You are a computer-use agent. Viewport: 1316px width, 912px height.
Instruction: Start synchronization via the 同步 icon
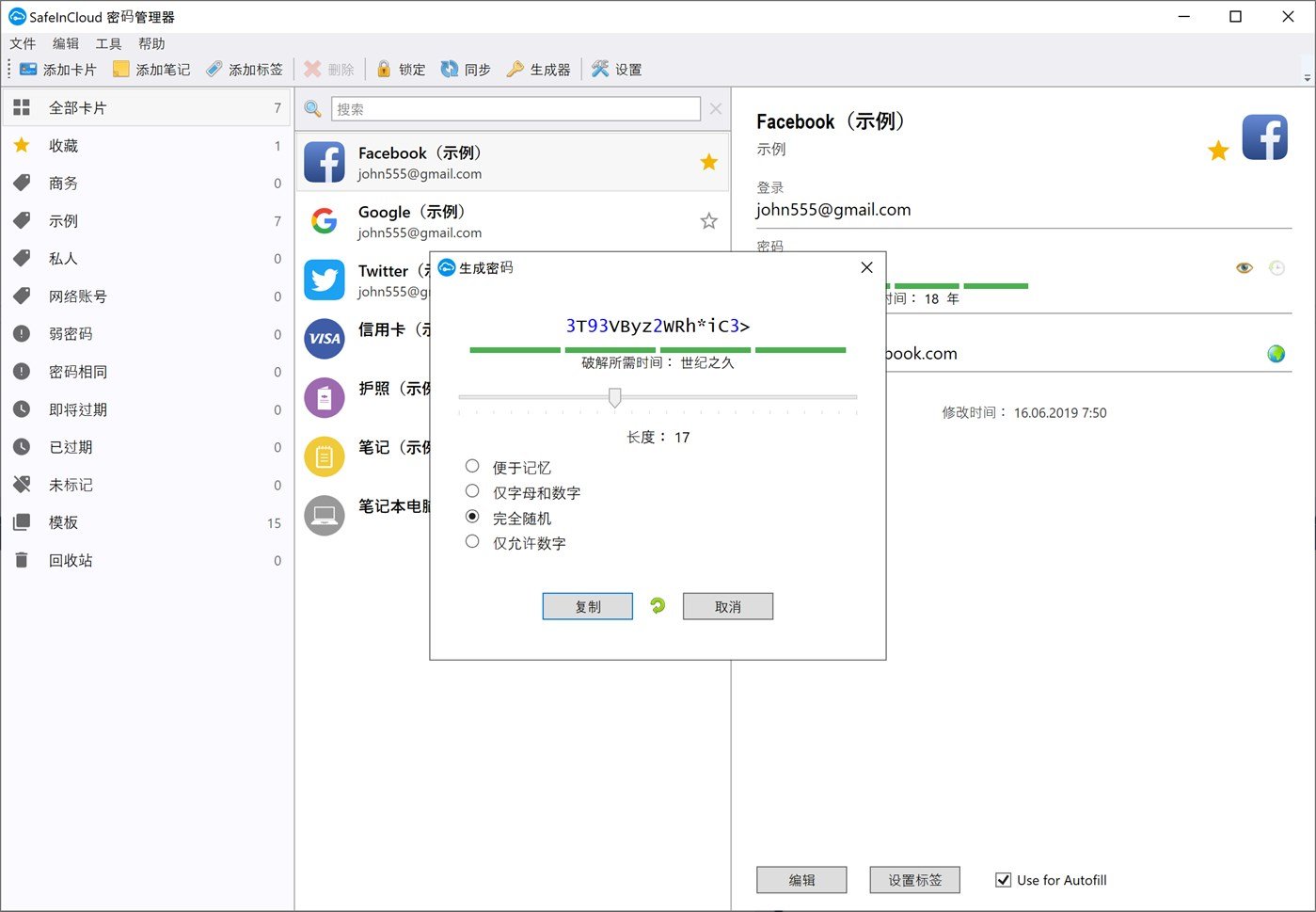[x=450, y=69]
